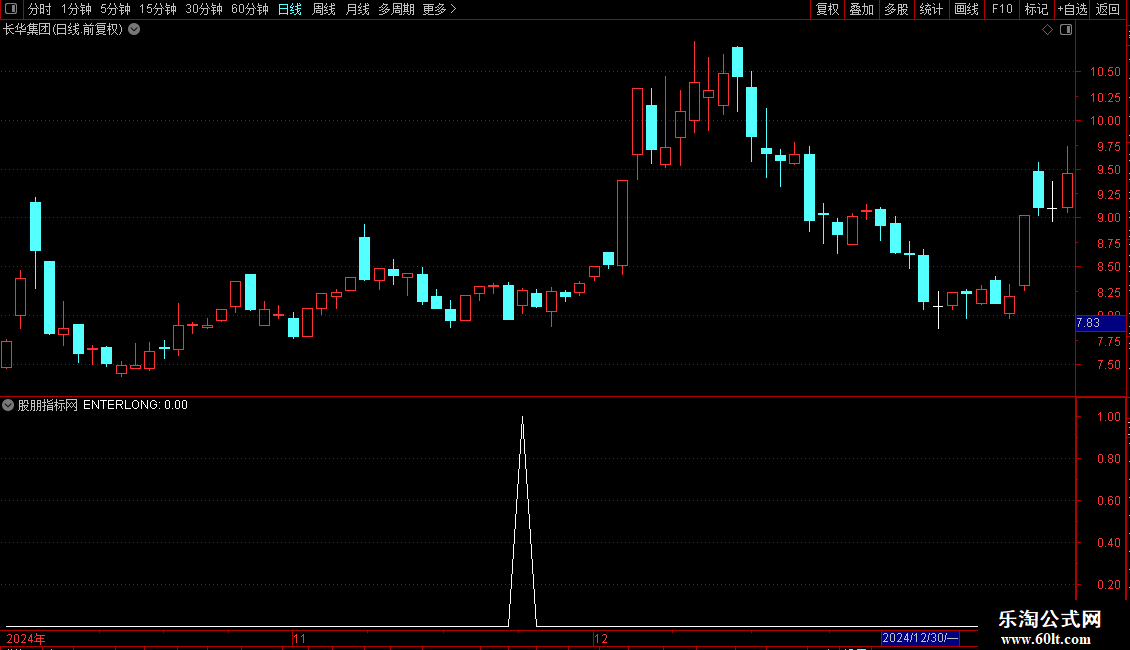Select the 60分钟 period
Image resolution: width=1130 pixels, height=650 pixels.
point(250,9)
